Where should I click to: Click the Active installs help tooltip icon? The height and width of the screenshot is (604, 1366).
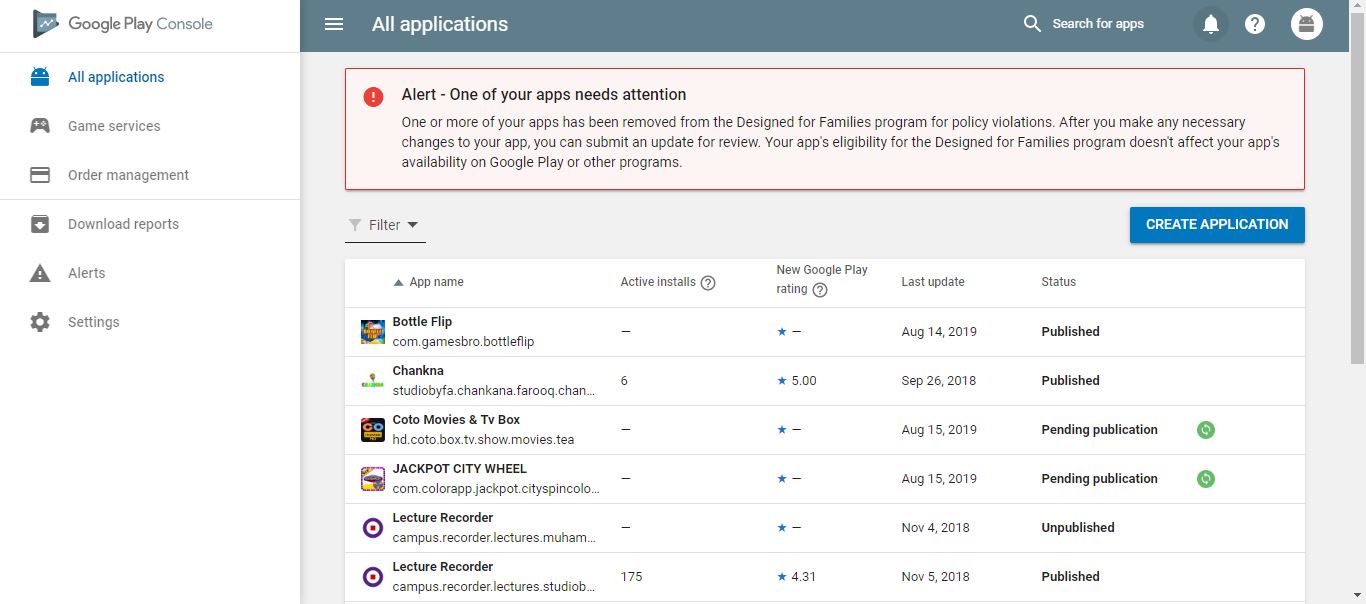click(708, 282)
